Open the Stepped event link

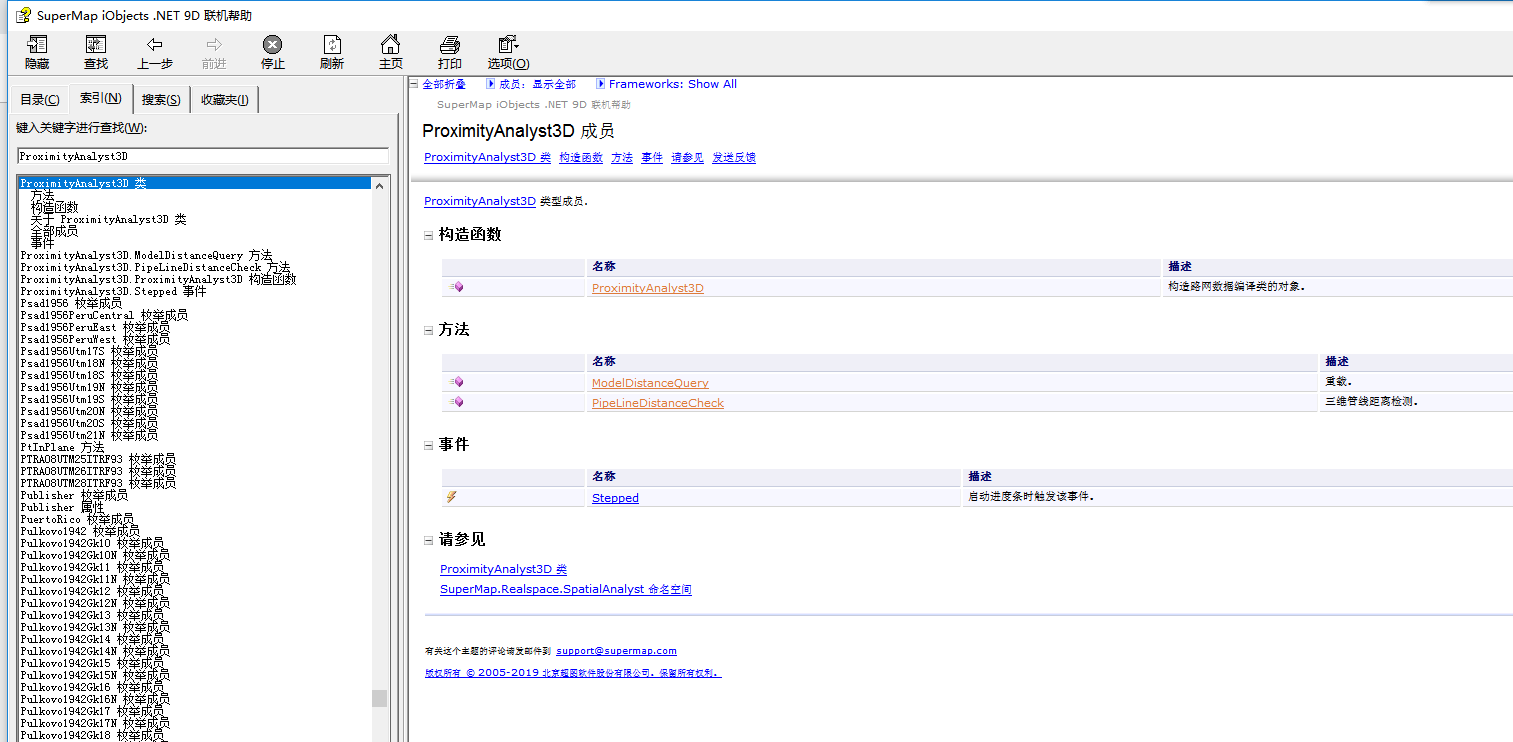tap(615, 498)
